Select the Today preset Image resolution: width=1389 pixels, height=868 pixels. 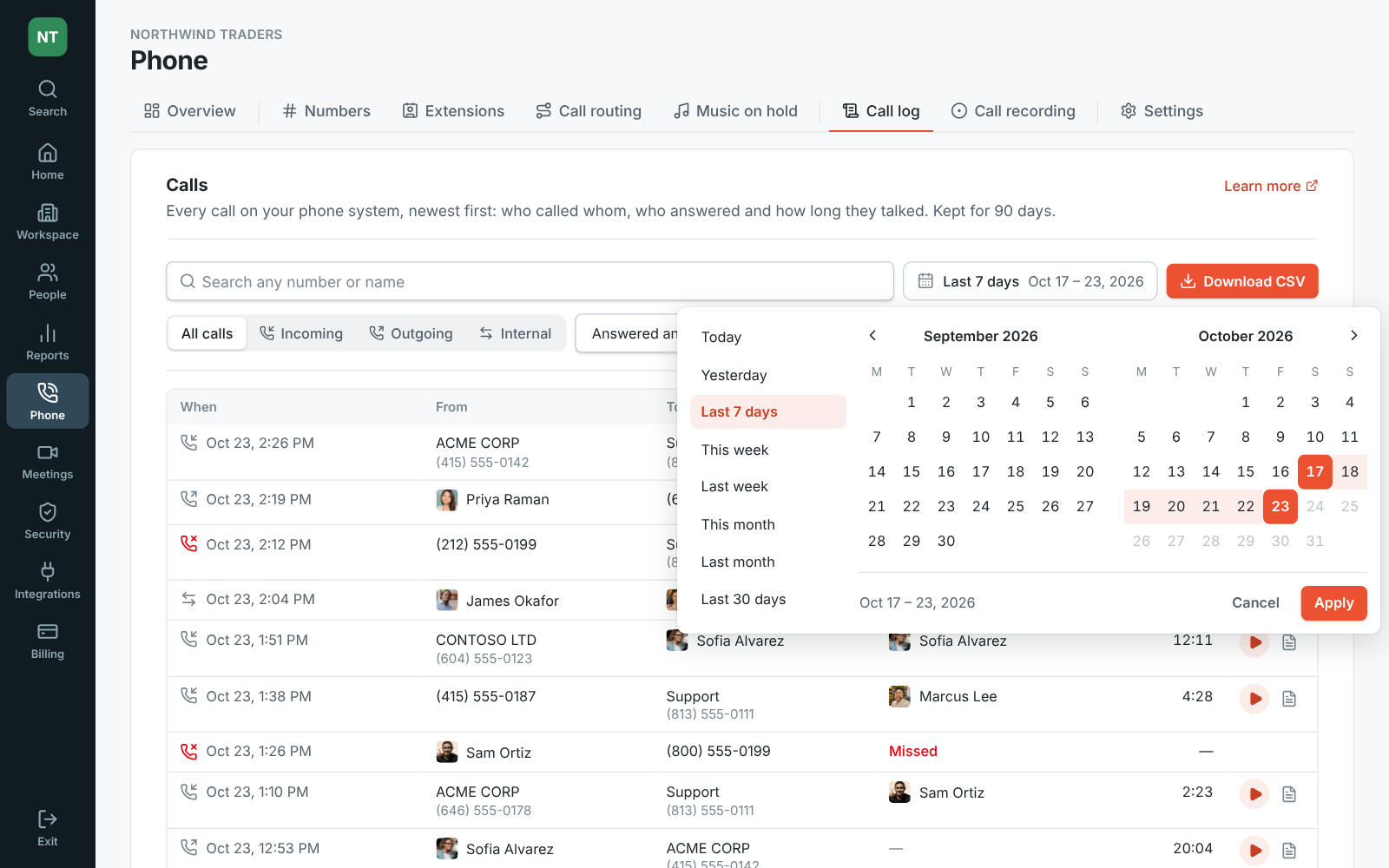(x=768, y=337)
